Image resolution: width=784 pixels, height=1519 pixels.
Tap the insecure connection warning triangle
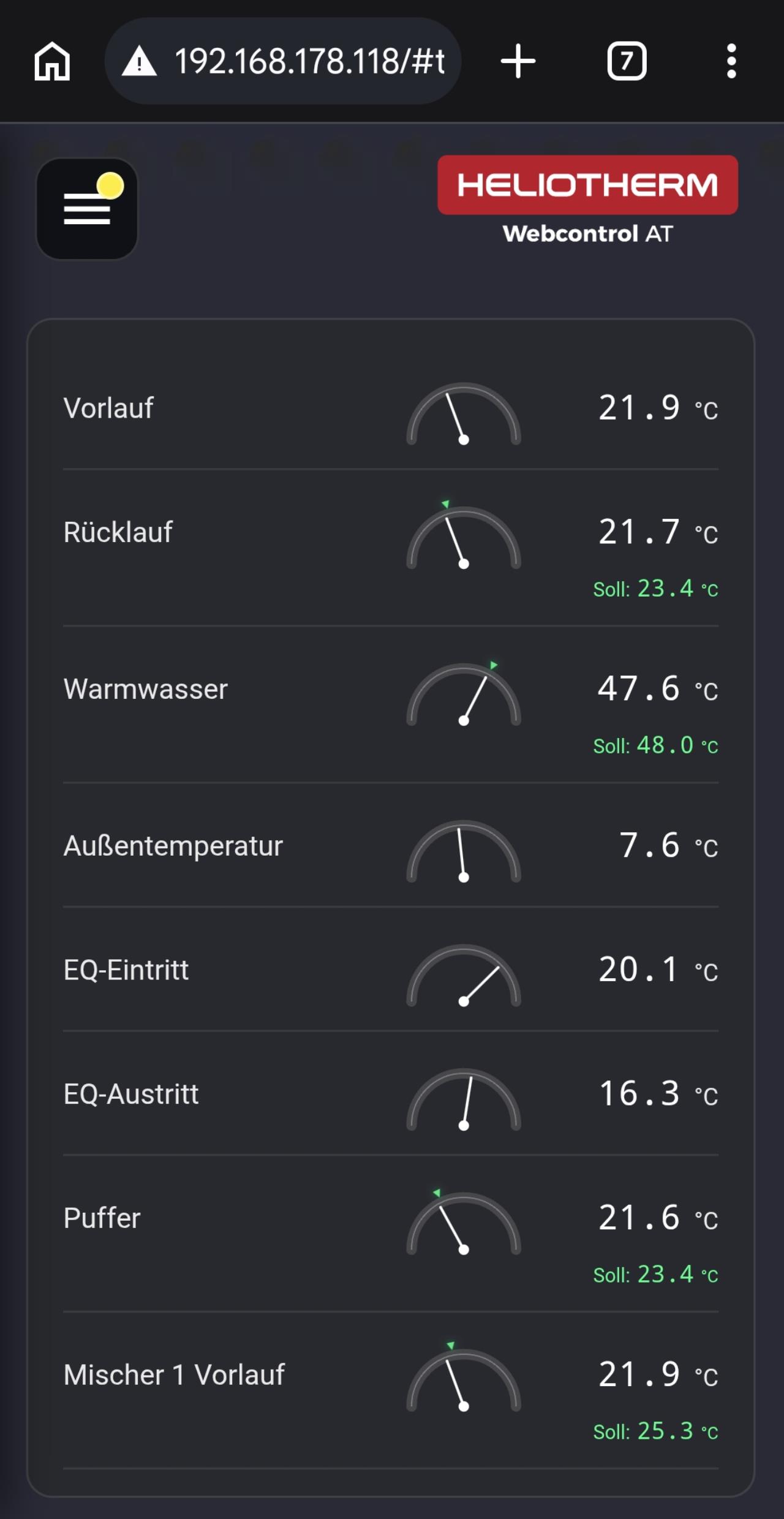[140, 61]
